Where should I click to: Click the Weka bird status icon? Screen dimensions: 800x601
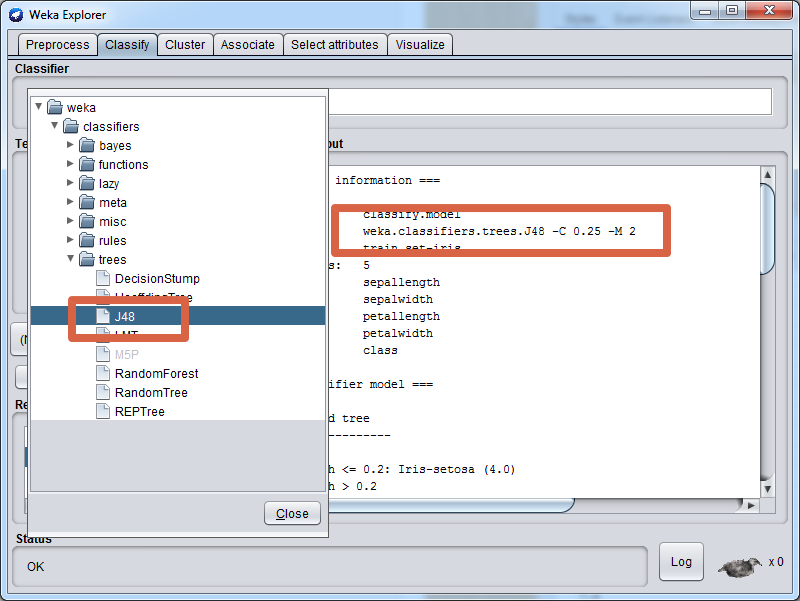coord(740,567)
